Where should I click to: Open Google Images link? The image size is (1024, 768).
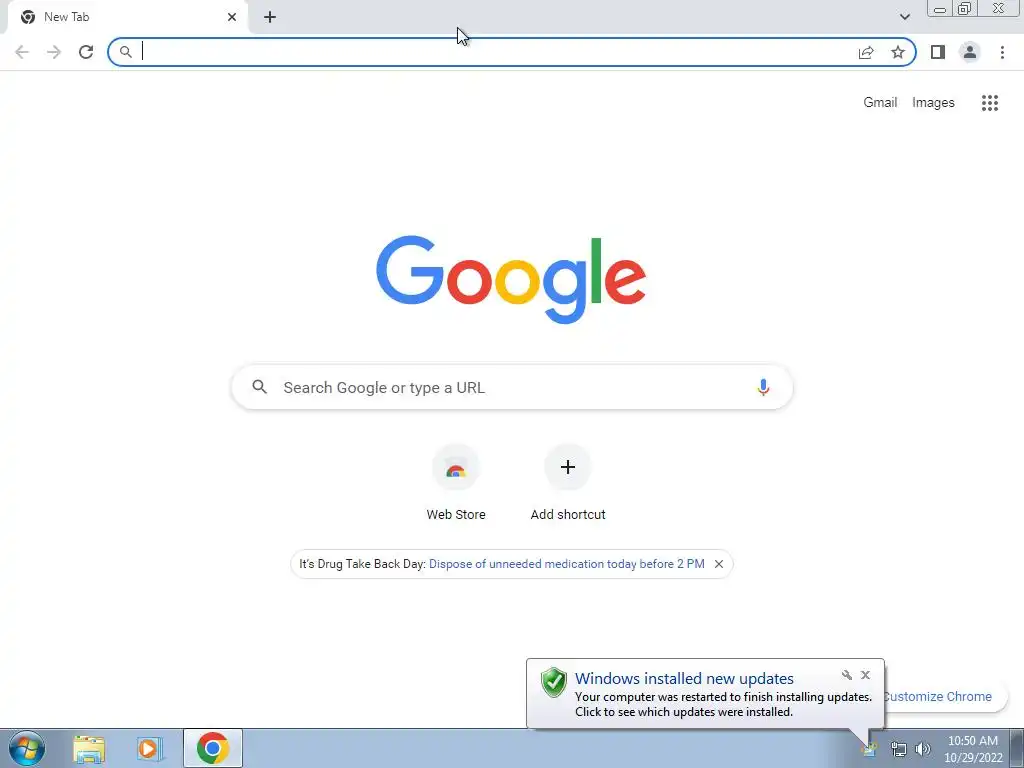pos(933,103)
